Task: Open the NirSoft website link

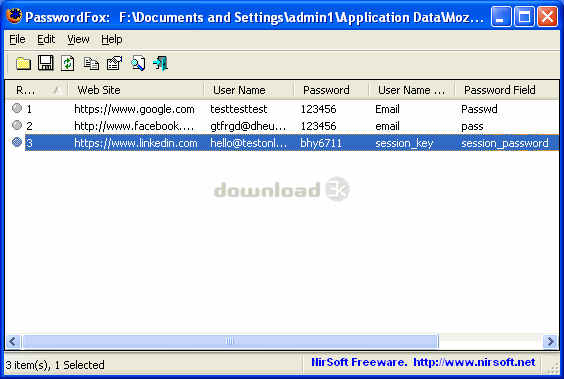Action: point(474,362)
